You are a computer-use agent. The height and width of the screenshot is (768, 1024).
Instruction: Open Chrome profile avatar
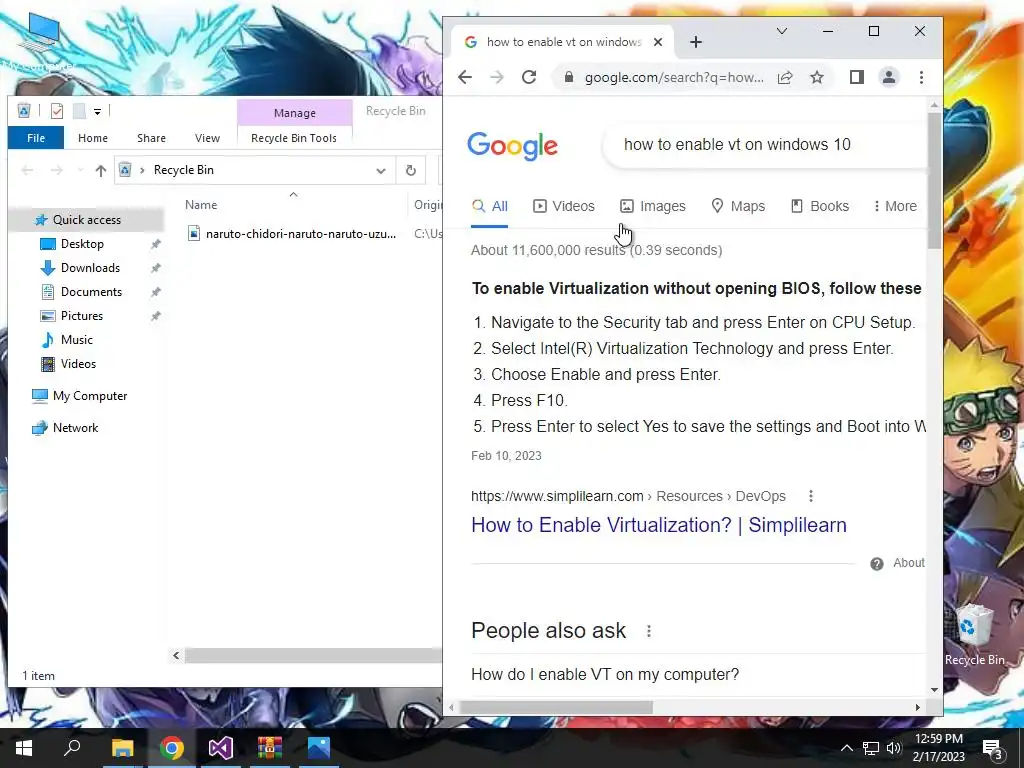(889, 77)
